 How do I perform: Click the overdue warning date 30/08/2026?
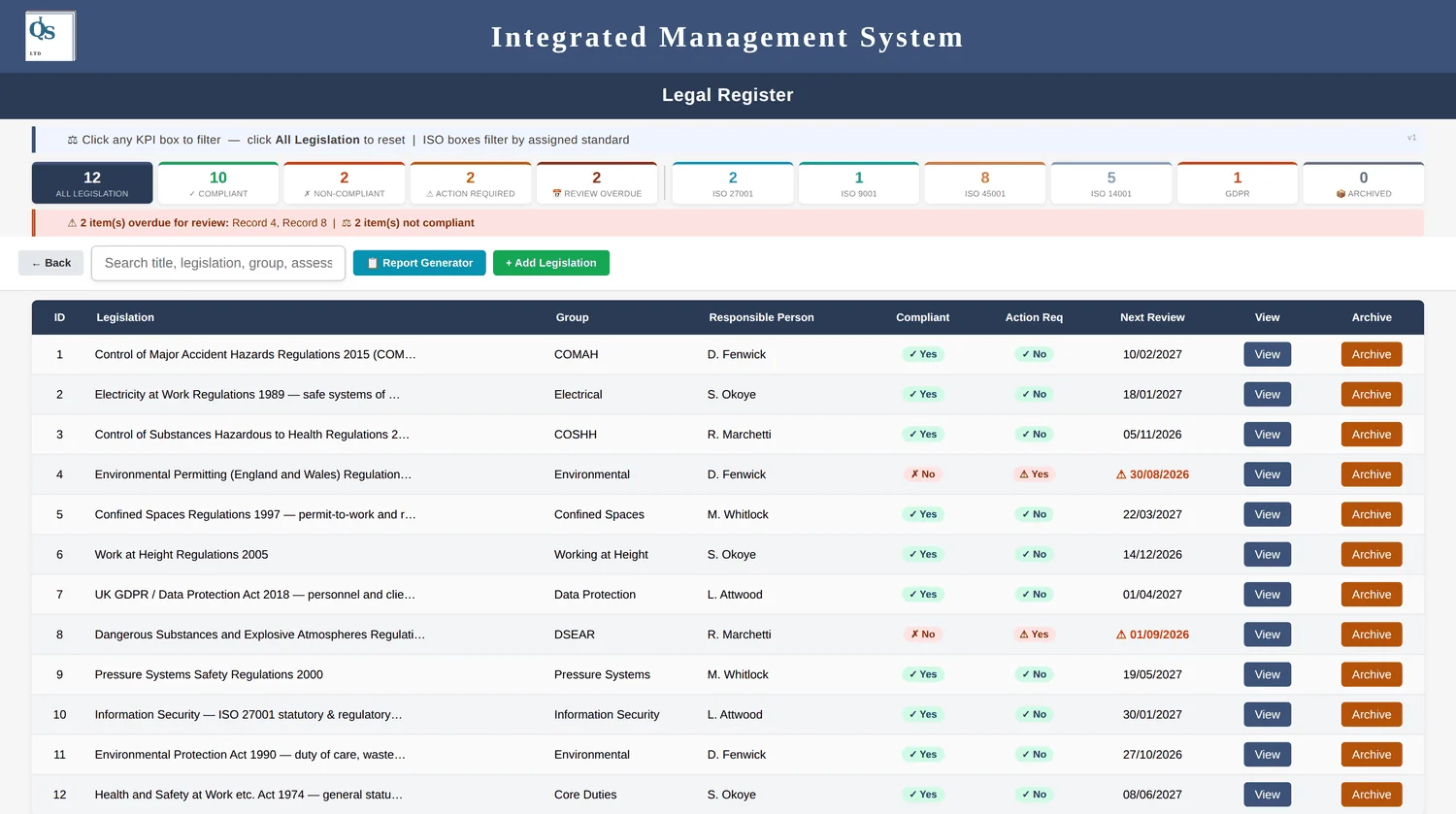(x=1152, y=474)
